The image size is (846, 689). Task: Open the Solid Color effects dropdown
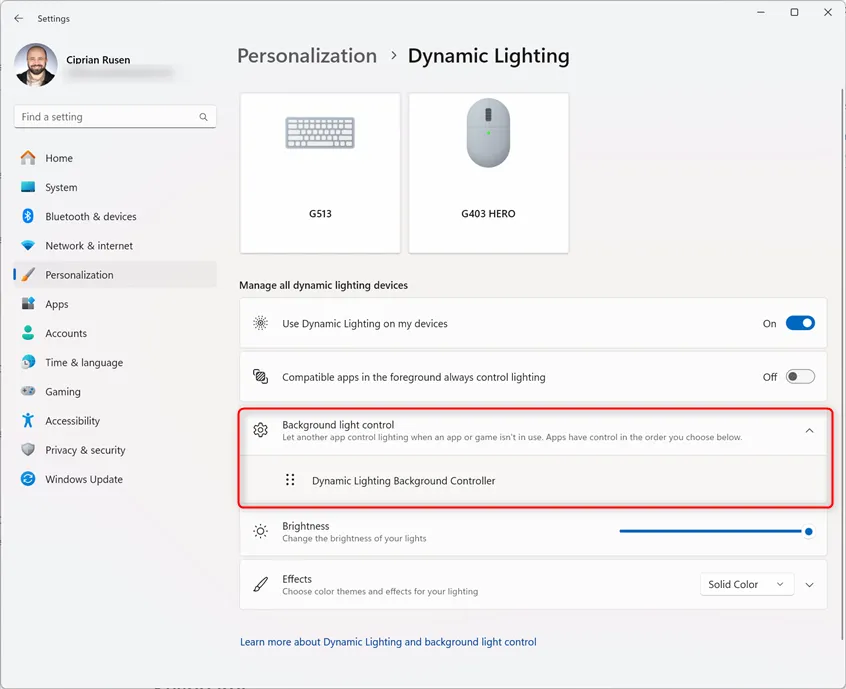coord(745,584)
